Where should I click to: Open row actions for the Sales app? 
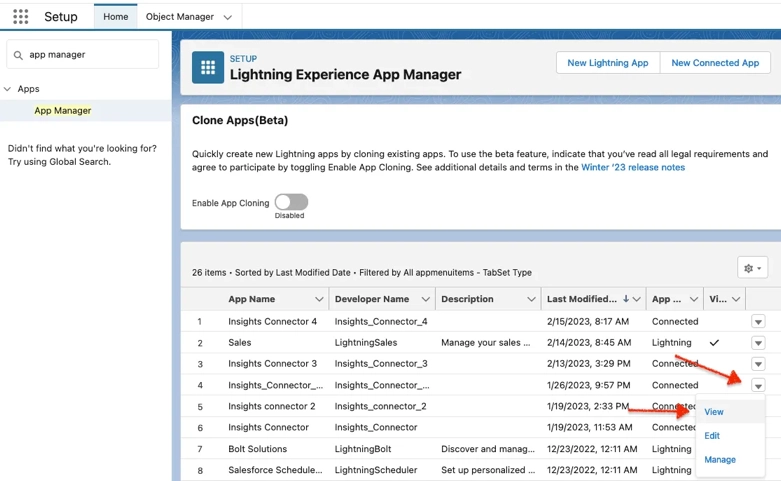758,343
